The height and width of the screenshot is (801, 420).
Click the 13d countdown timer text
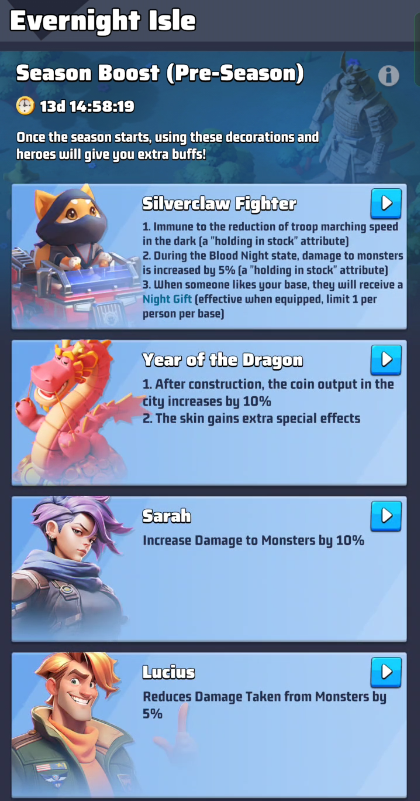87,107
